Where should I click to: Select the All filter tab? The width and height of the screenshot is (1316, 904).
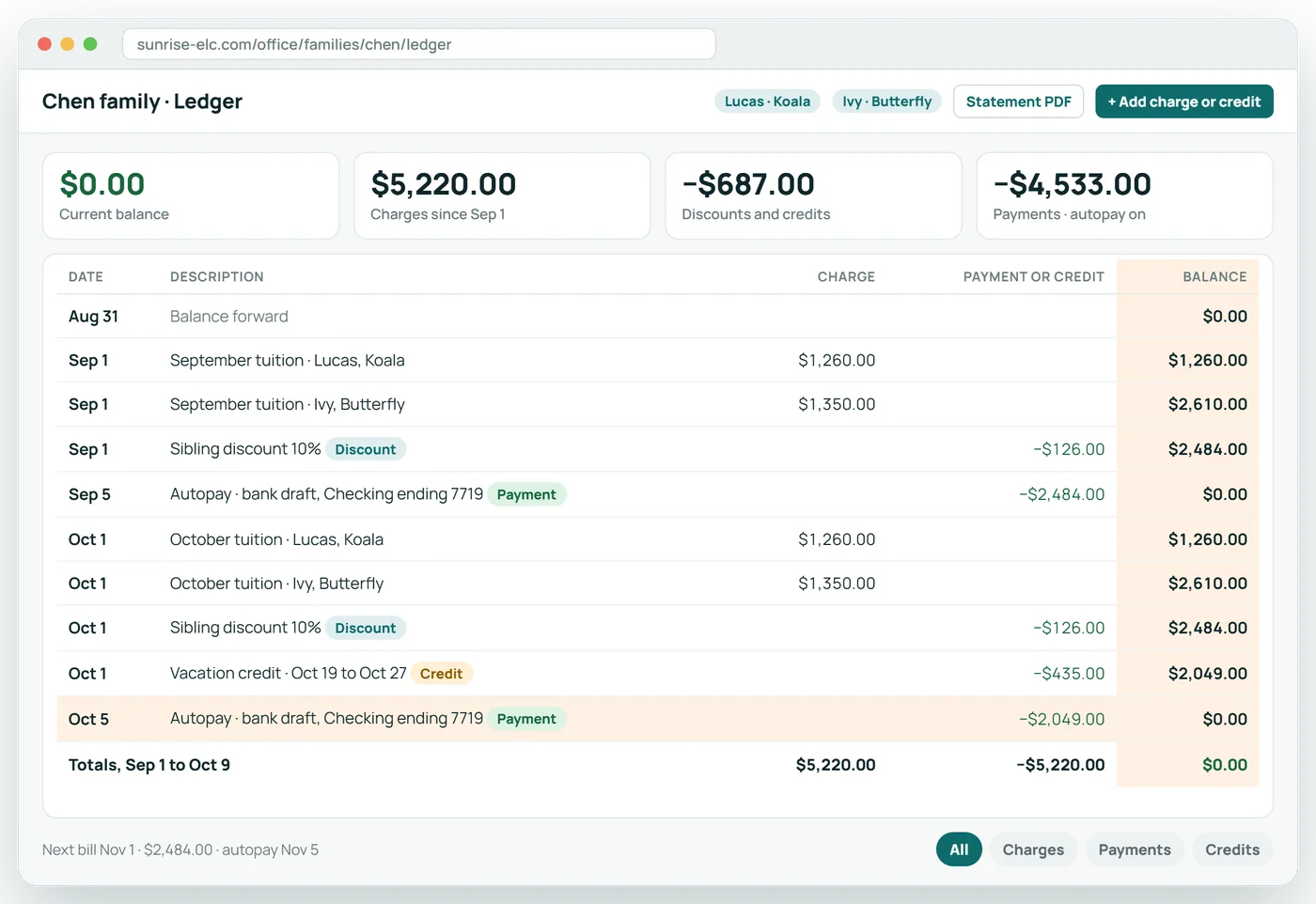click(x=959, y=849)
